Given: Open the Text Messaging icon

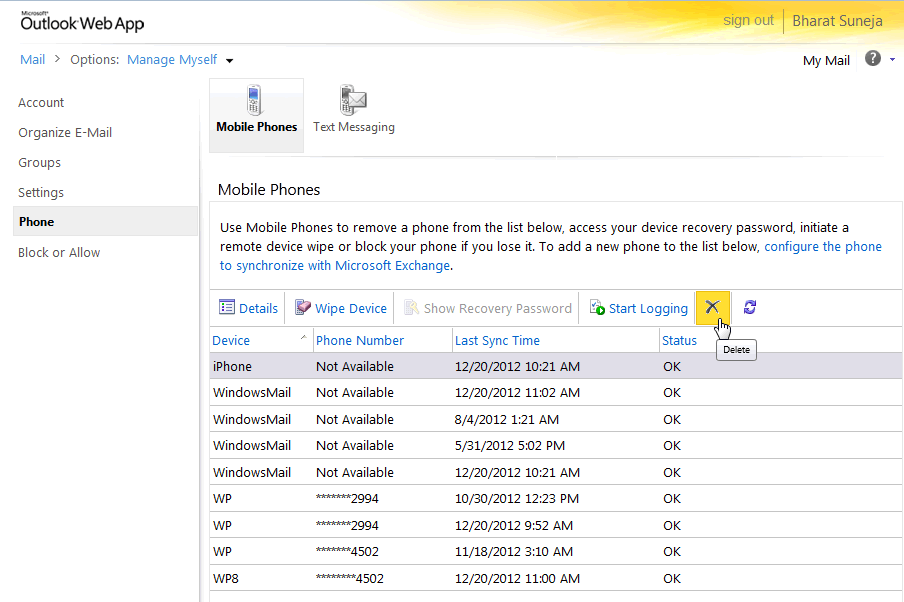Looking at the screenshot, I should [x=353, y=100].
